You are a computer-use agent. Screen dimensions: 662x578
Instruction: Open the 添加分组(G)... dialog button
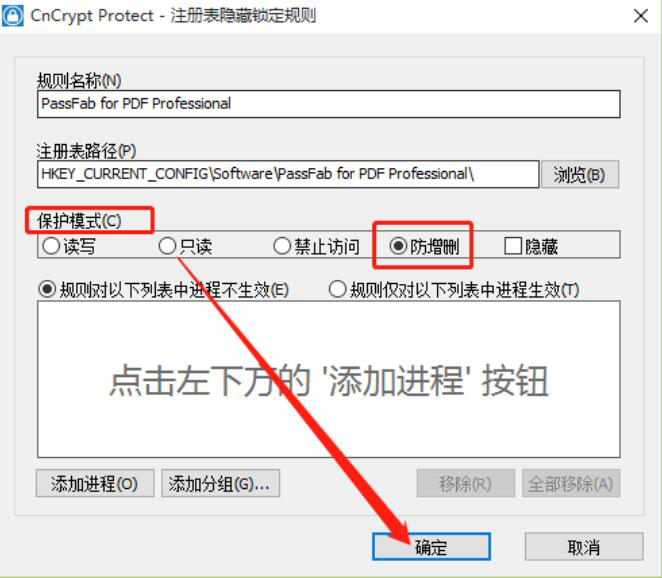click(220, 483)
